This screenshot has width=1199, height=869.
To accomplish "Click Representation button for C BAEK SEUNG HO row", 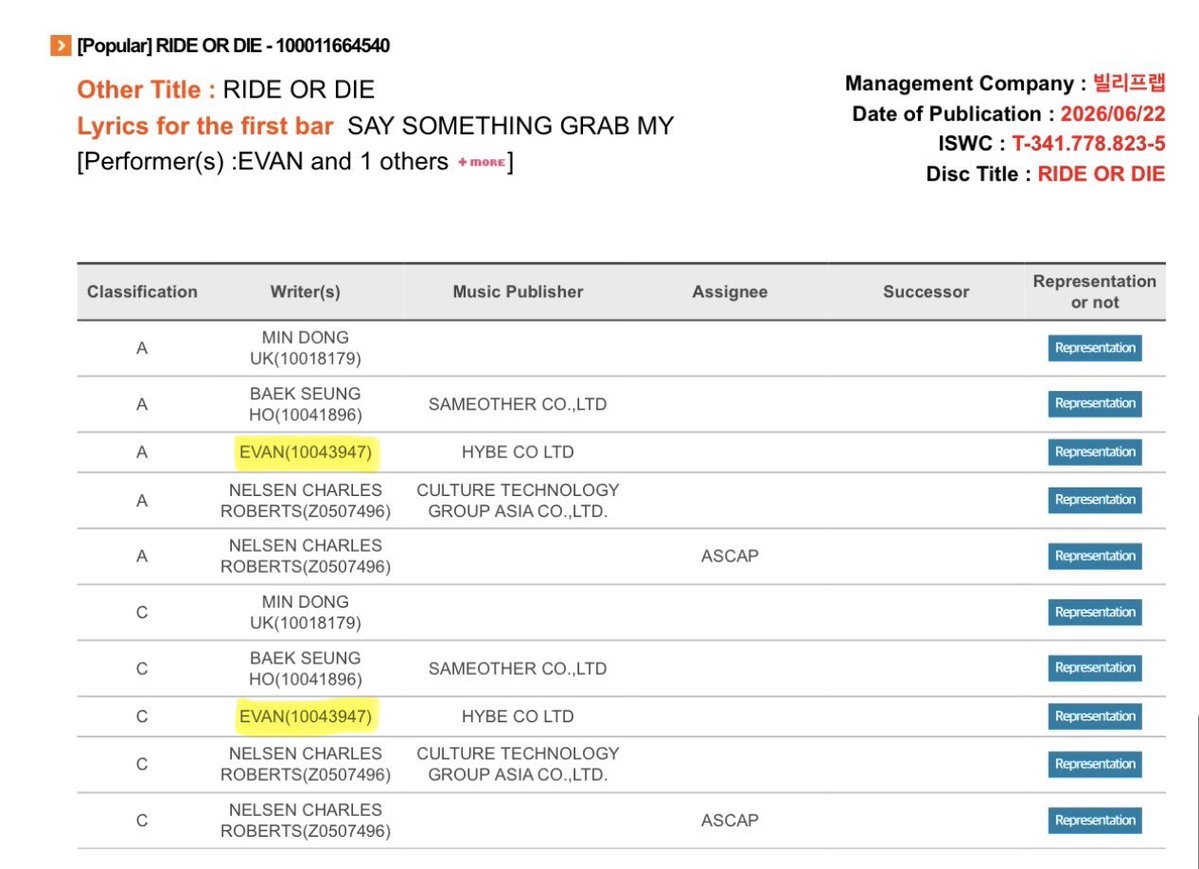I will [1094, 668].
